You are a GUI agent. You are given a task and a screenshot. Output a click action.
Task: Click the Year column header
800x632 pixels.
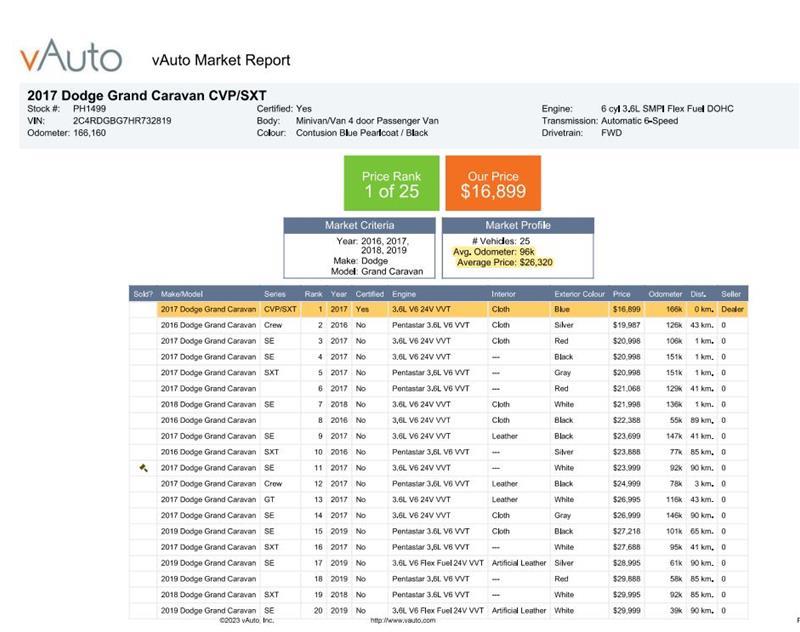338,294
